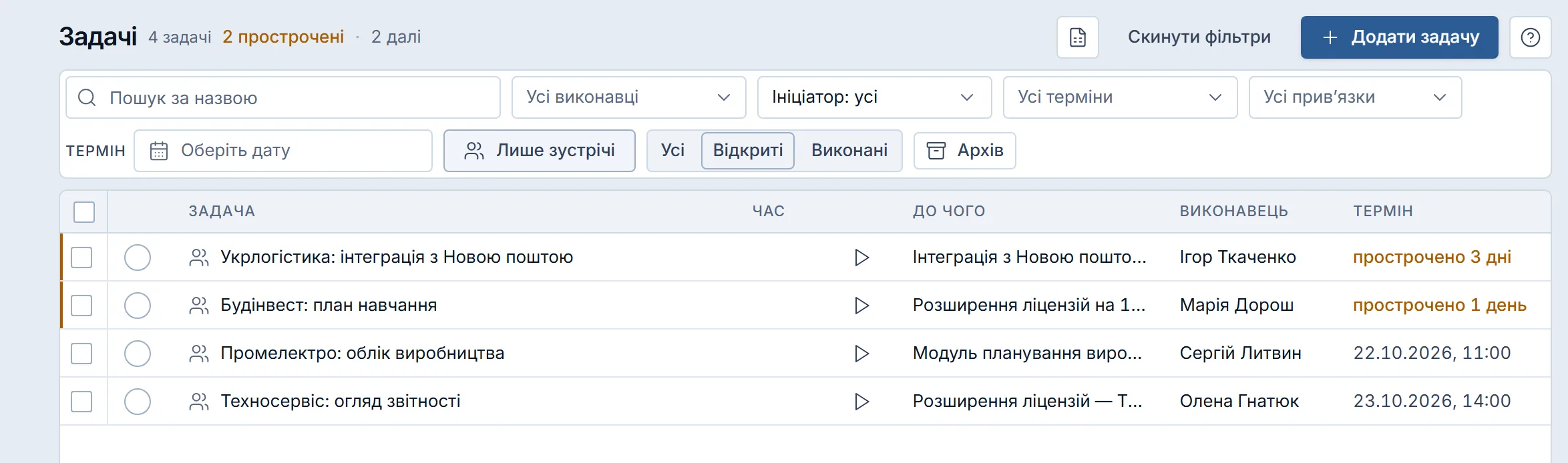Open Усі прив'язки dropdown
This screenshot has width=1568, height=463.
point(1356,97)
